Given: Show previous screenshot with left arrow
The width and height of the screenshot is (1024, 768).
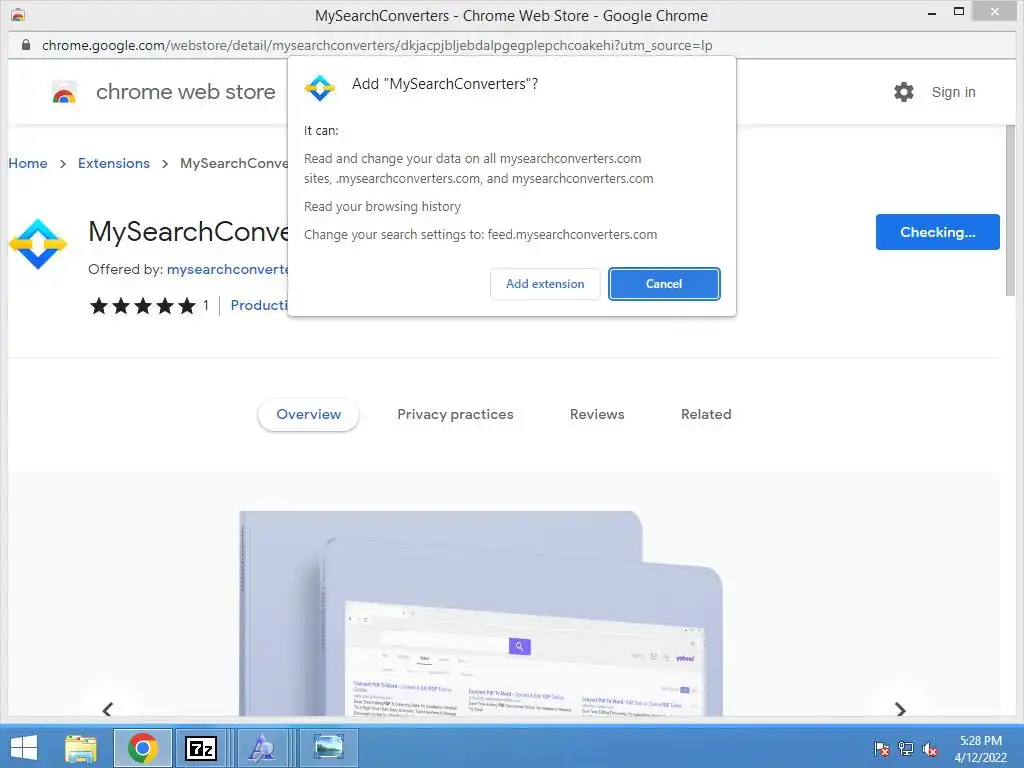Looking at the screenshot, I should pos(108,709).
